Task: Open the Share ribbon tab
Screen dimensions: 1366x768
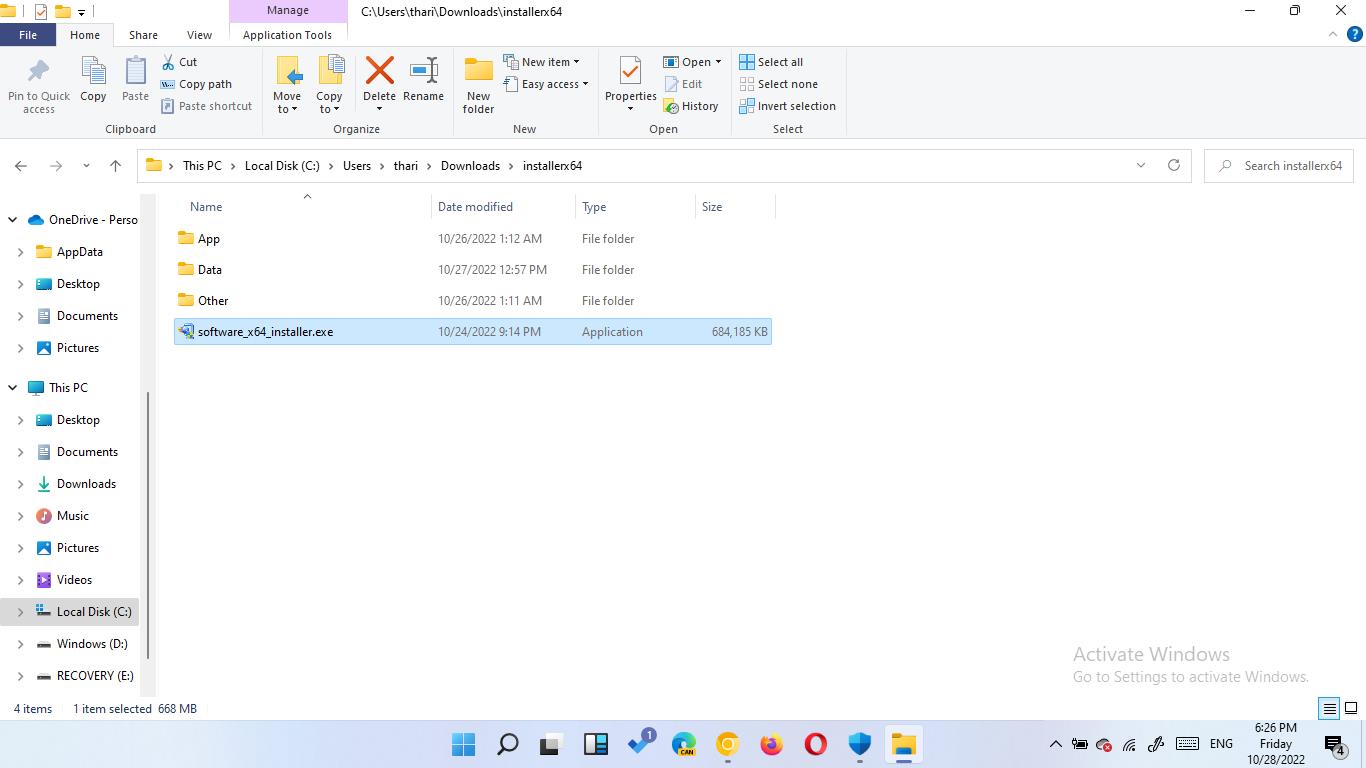Action: pos(143,35)
